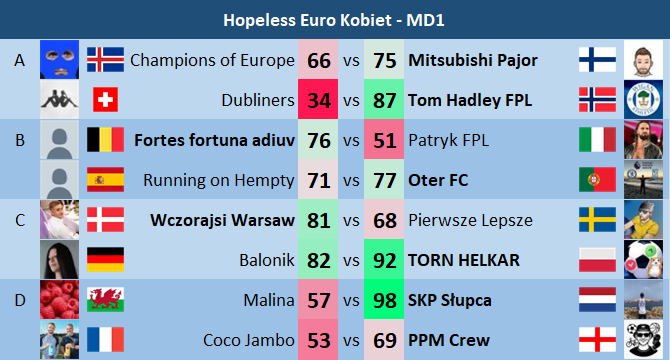This screenshot has width=670, height=360.
Task: Click the Portugal flag beside Oter FC
Action: (597, 179)
